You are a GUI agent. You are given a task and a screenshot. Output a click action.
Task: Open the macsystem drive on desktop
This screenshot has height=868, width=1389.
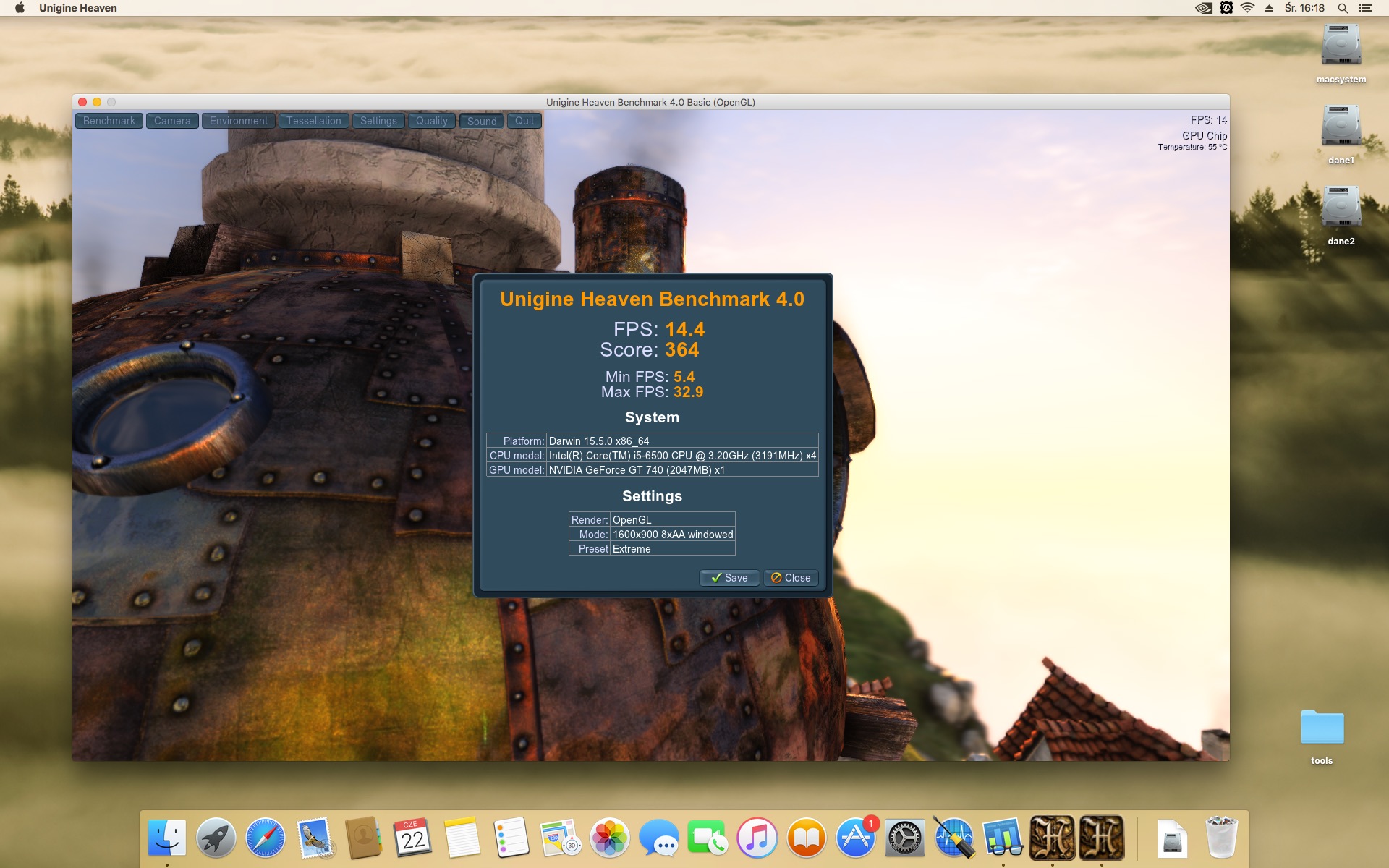pyautogui.click(x=1341, y=46)
